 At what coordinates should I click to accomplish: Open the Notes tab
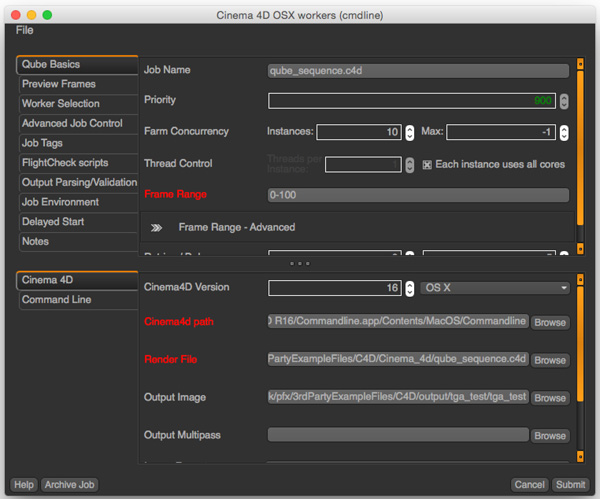[78, 241]
